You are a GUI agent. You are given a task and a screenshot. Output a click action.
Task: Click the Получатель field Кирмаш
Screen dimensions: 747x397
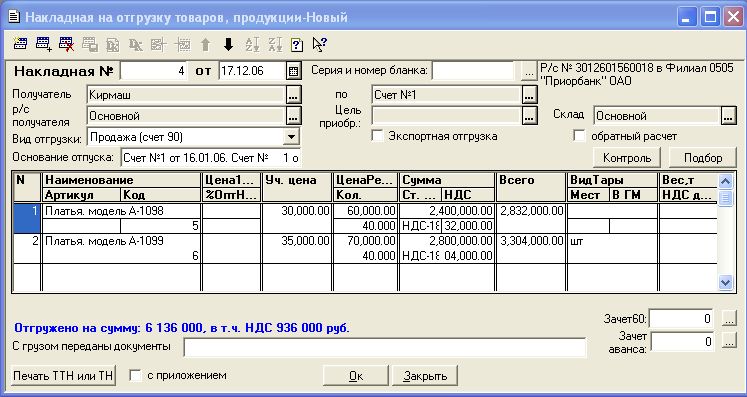pos(186,94)
